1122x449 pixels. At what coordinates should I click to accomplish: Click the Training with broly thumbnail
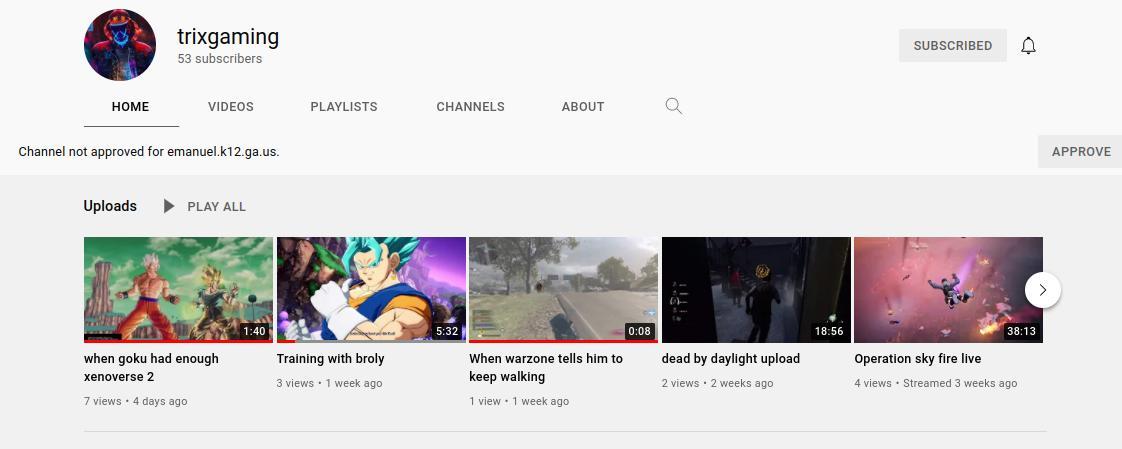pyautogui.click(x=371, y=290)
